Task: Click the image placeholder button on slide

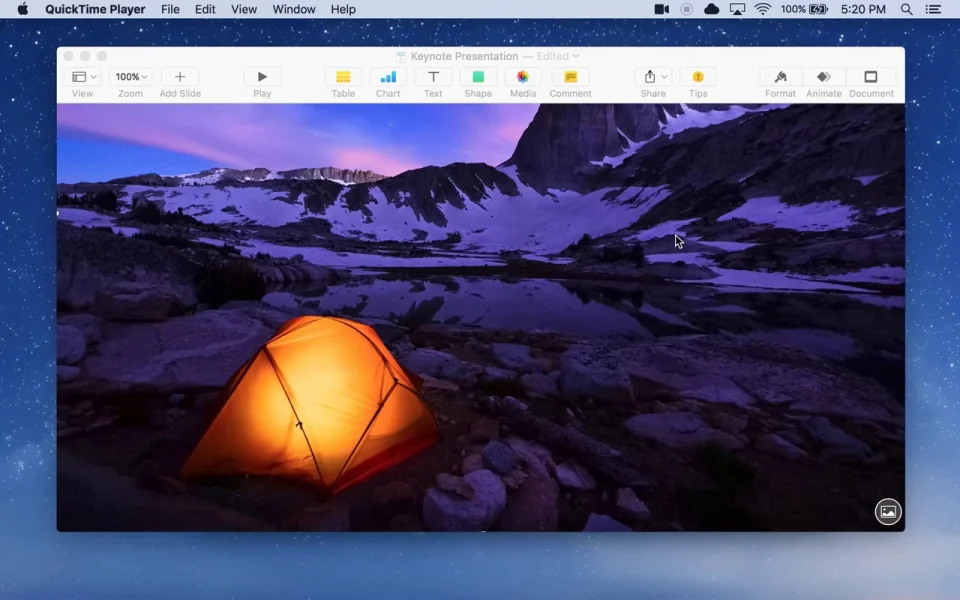Action: [887, 512]
